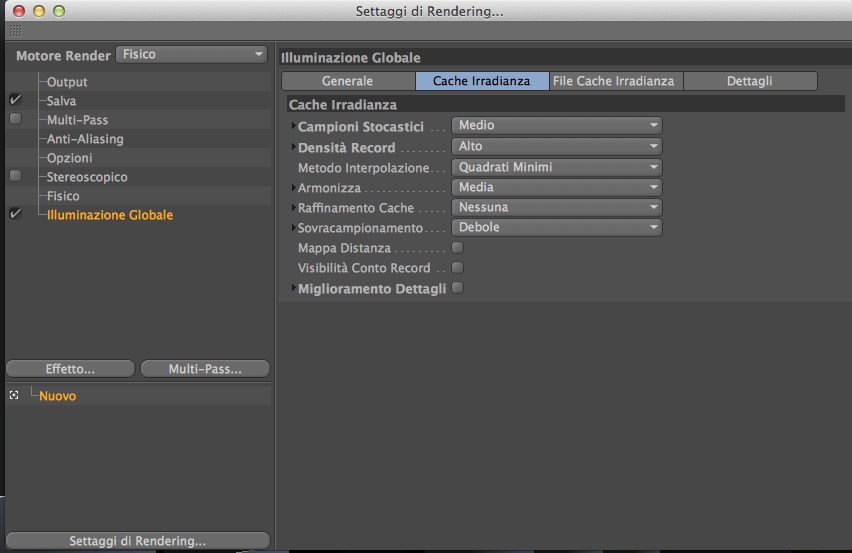Select Opzioni in the settings tree
Screen dimensions: 852x553
pos(70,158)
